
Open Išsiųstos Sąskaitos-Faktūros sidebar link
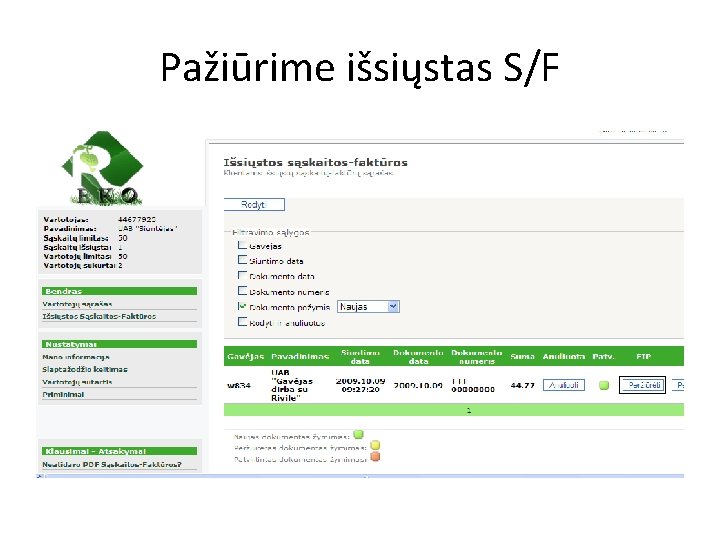click(99, 316)
